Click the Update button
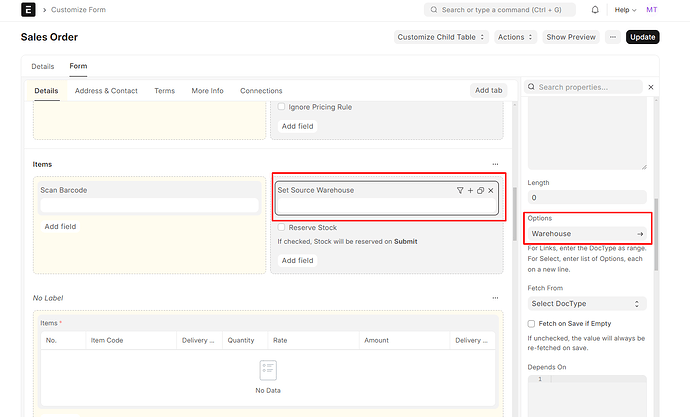Image resolution: width=690 pixels, height=417 pixels. click(x=642, y=37)
